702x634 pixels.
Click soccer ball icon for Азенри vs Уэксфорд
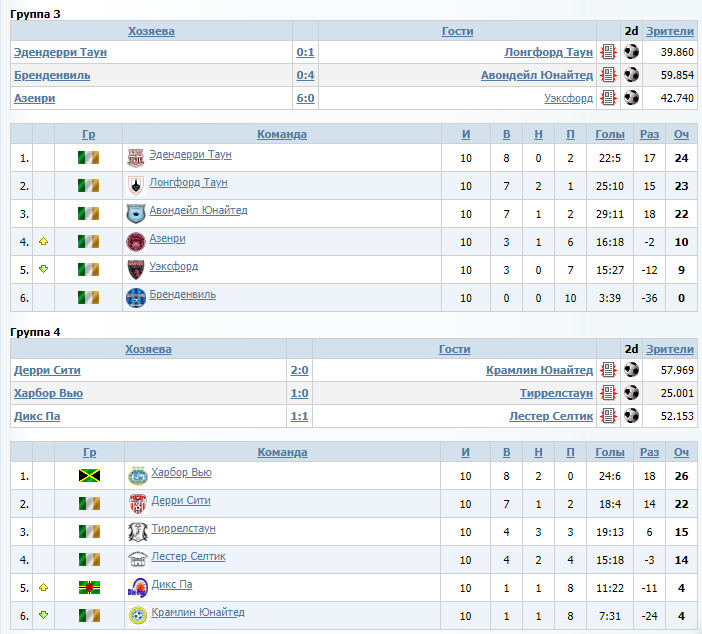[631, 97]
